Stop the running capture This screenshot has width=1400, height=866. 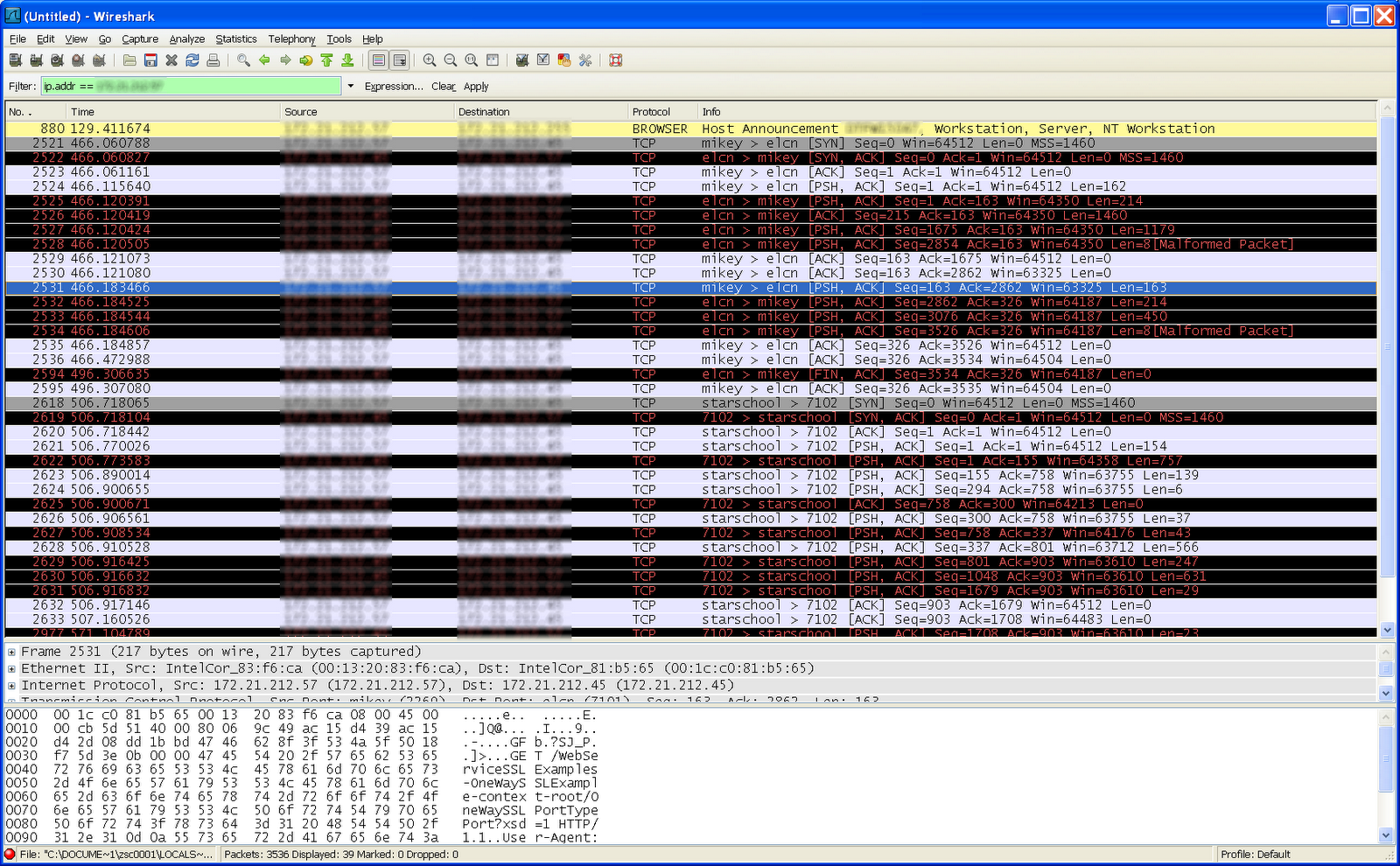pyautogui.click(x=78, y=60)
